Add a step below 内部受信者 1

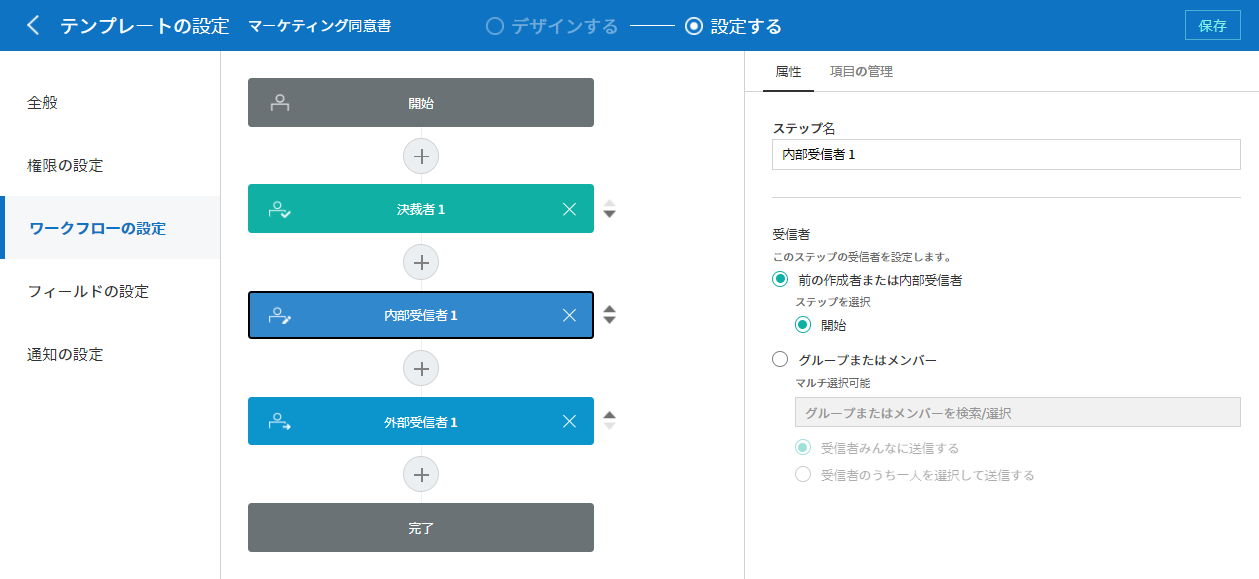click(x=421, y=368)
